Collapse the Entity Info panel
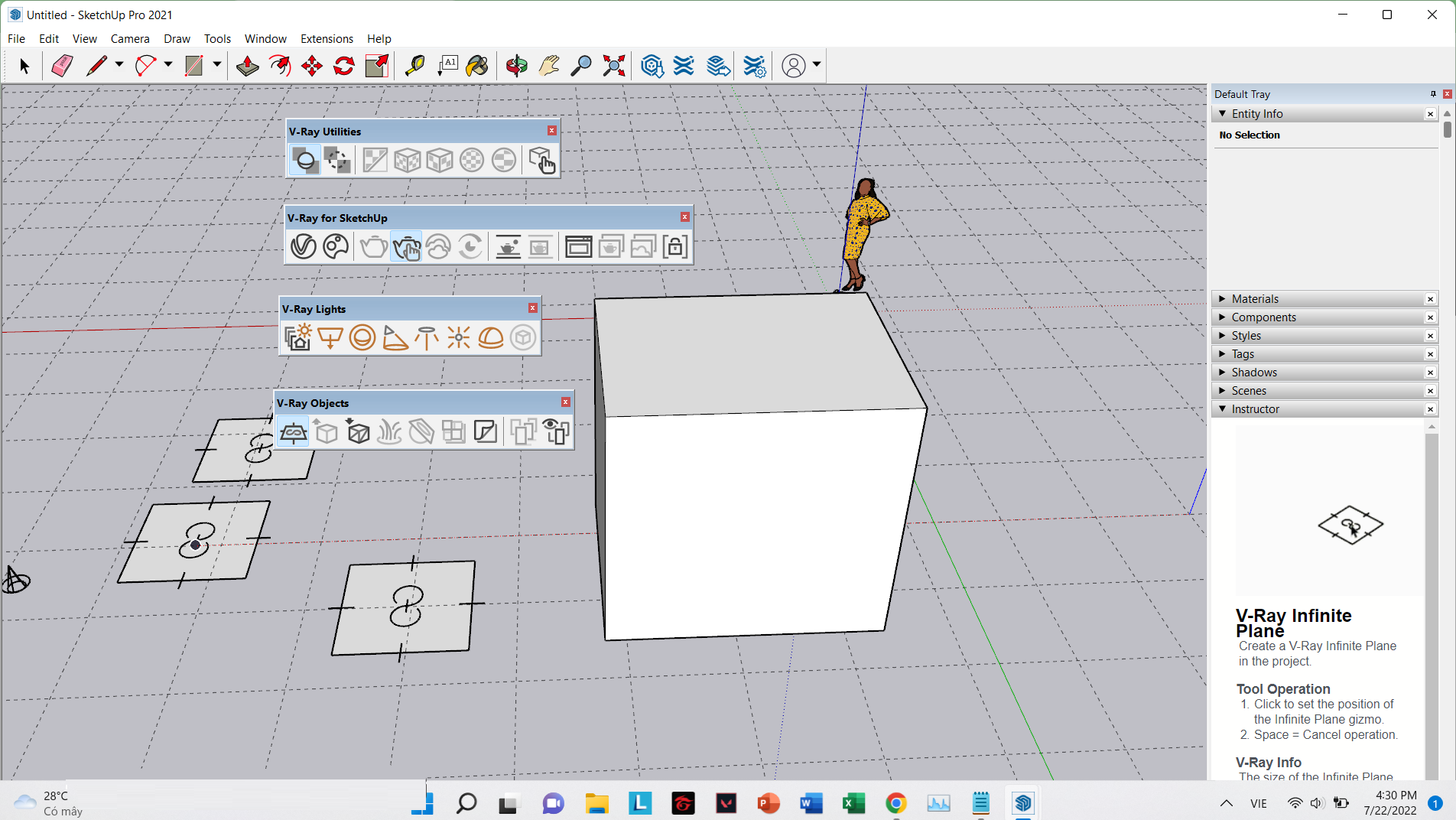Viewport: 1456px width, 820px height. pos(1224,113)
